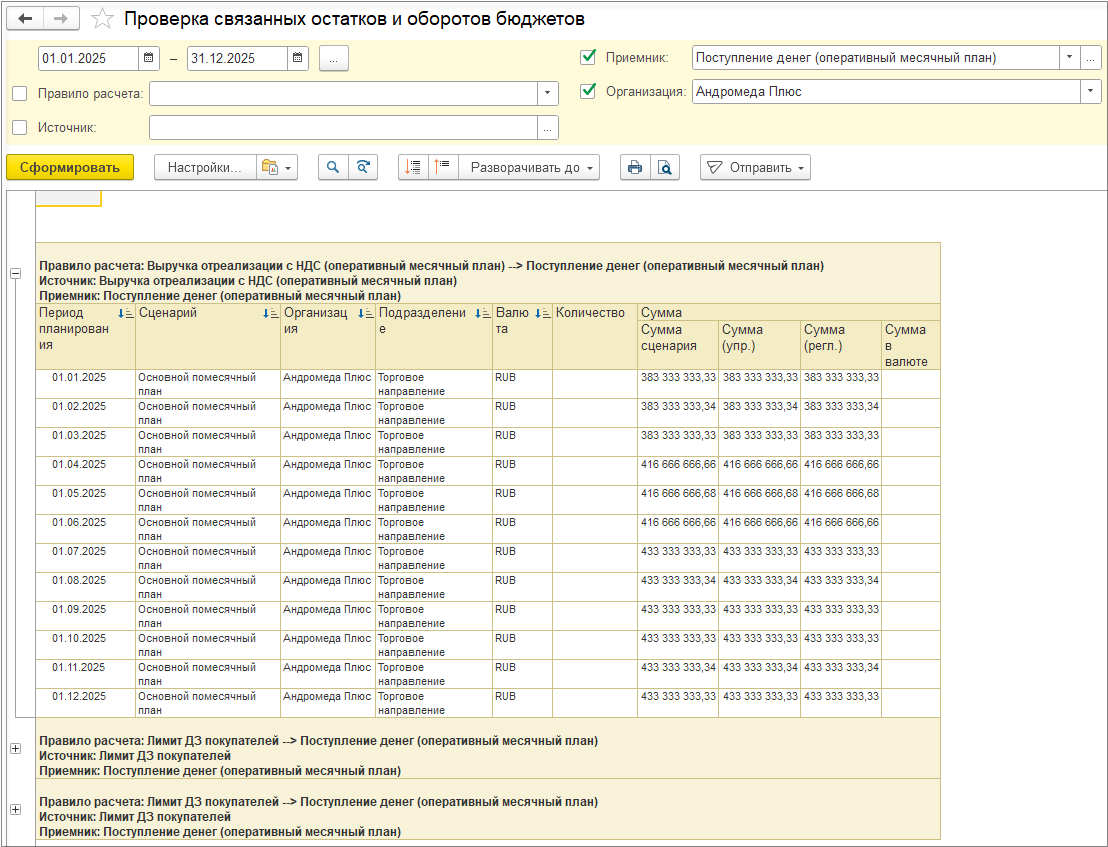Click the back navigation arrow
Screen dimensions: 1108x847
pyautogui.click(x=26, y=19)
